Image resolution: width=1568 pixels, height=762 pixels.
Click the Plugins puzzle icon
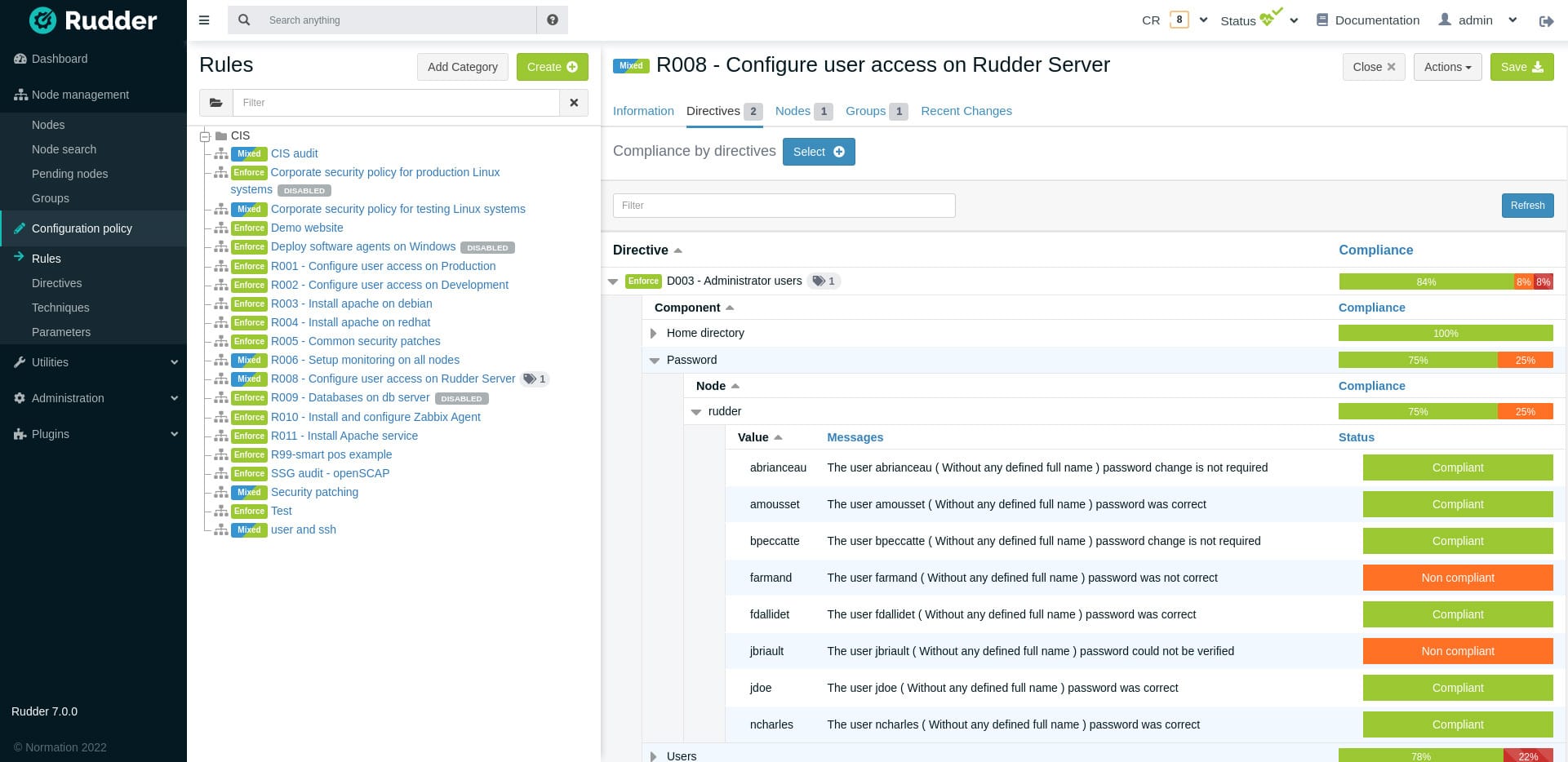(20, 434)
